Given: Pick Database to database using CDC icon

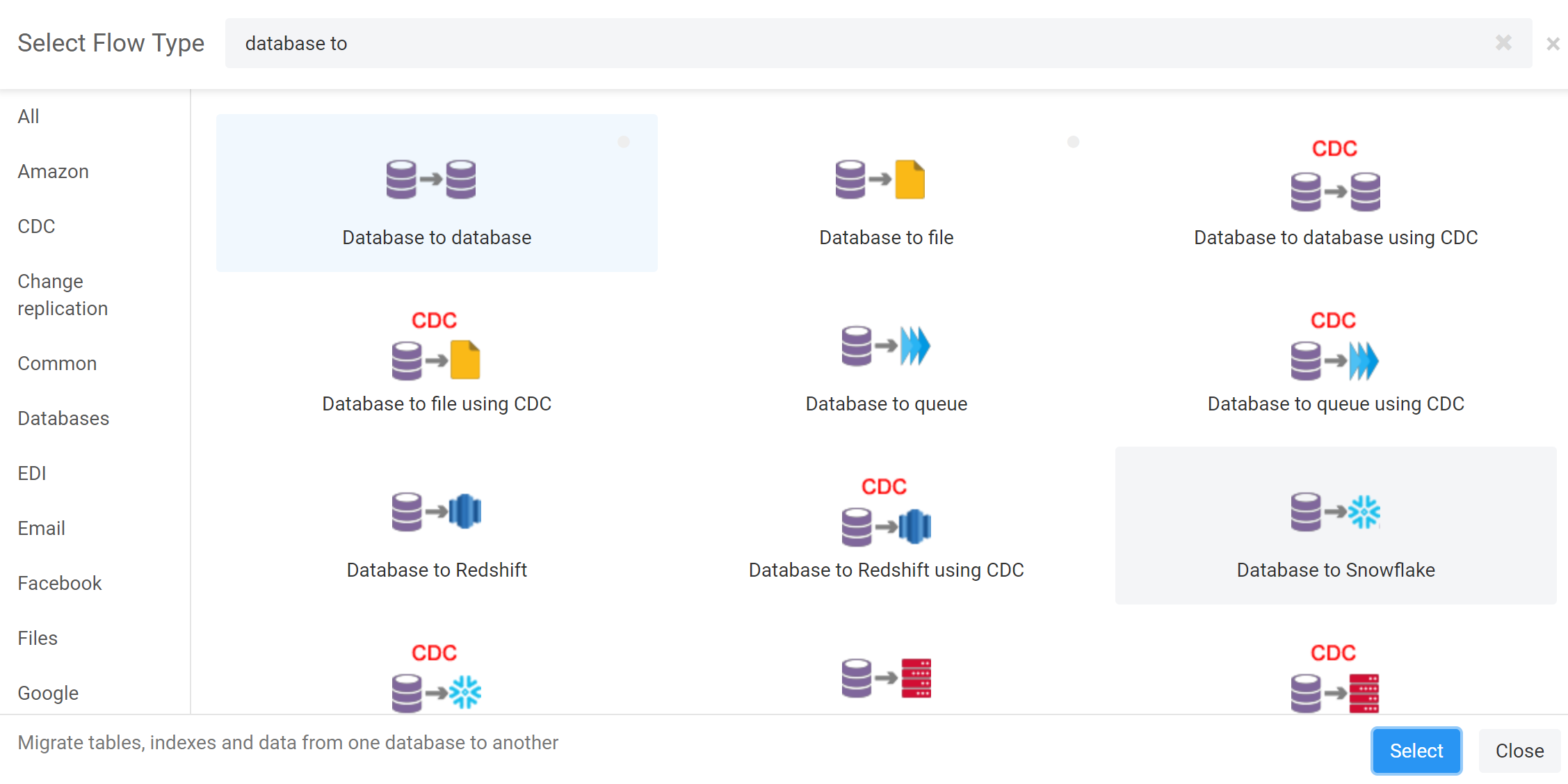Looking at the screenshot, I should point(1335,191).
